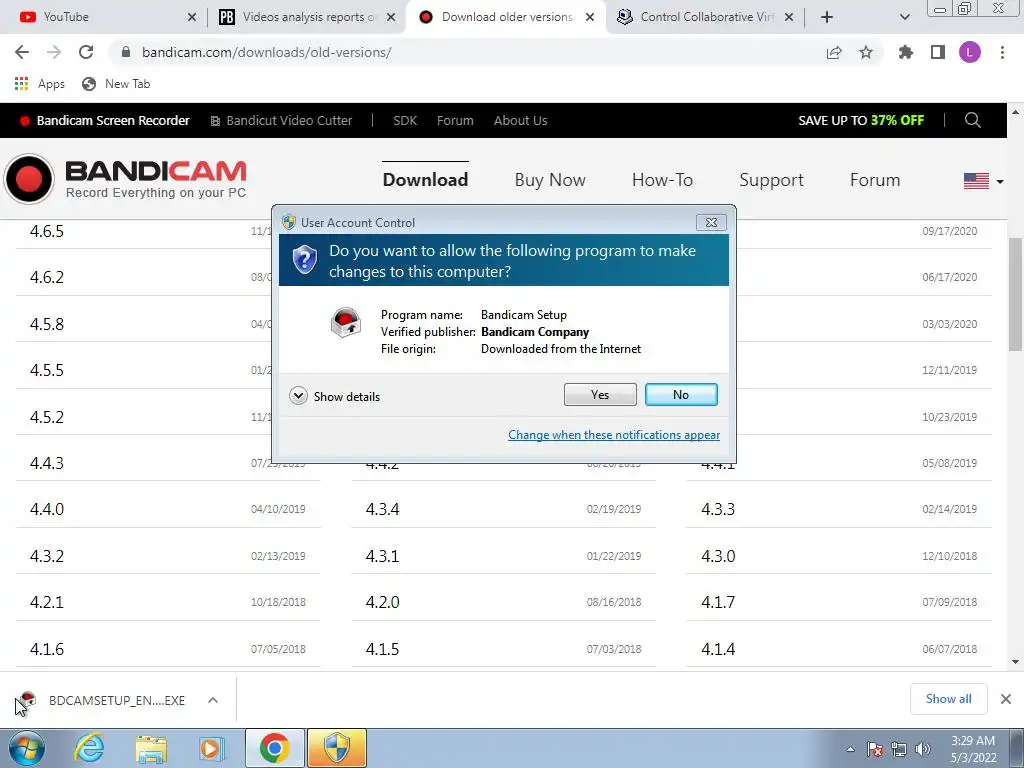The width and height of the screenshot is (1024, 768).
Task: Open the tab search dropdown arrow
Action: (x=904, y=17)
